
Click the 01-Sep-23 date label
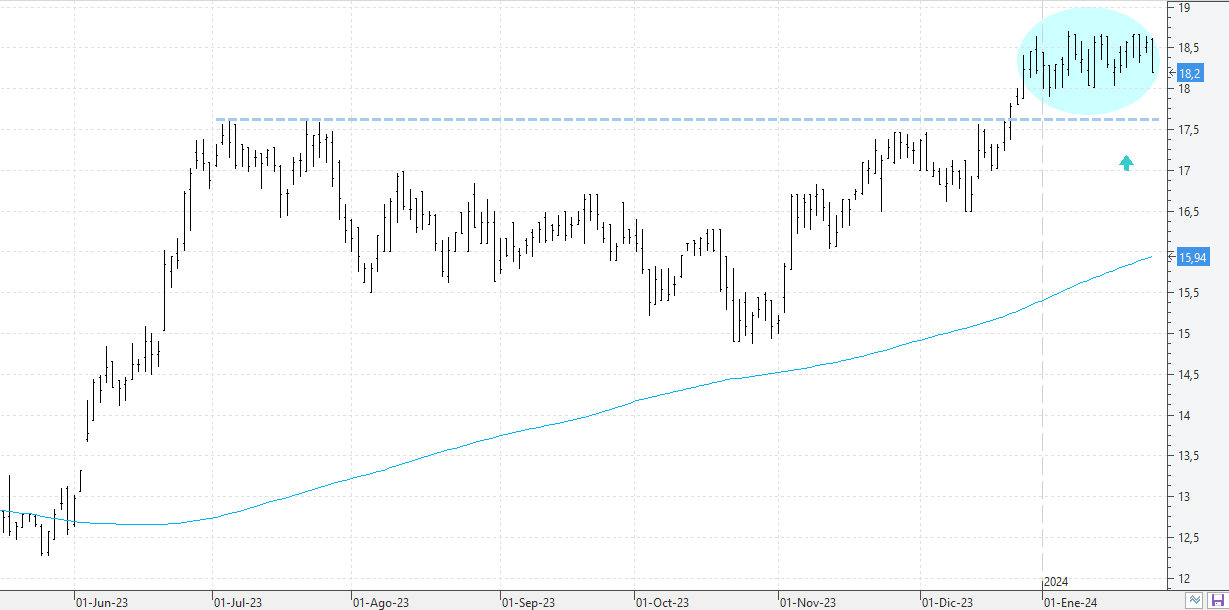(528, 603)
